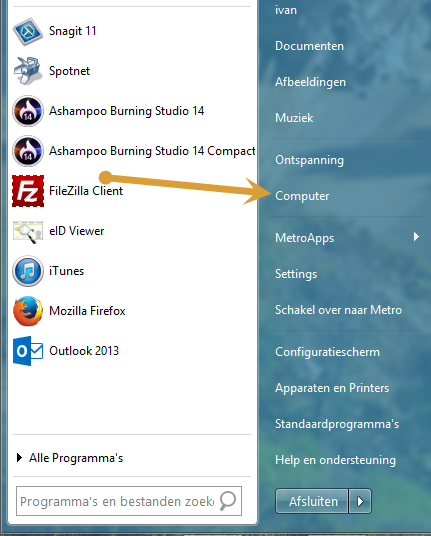Viewport: 431px width, 536px height.
Task: Open shutdown options arrow beside Afsluiten
Action: [360, 501]
